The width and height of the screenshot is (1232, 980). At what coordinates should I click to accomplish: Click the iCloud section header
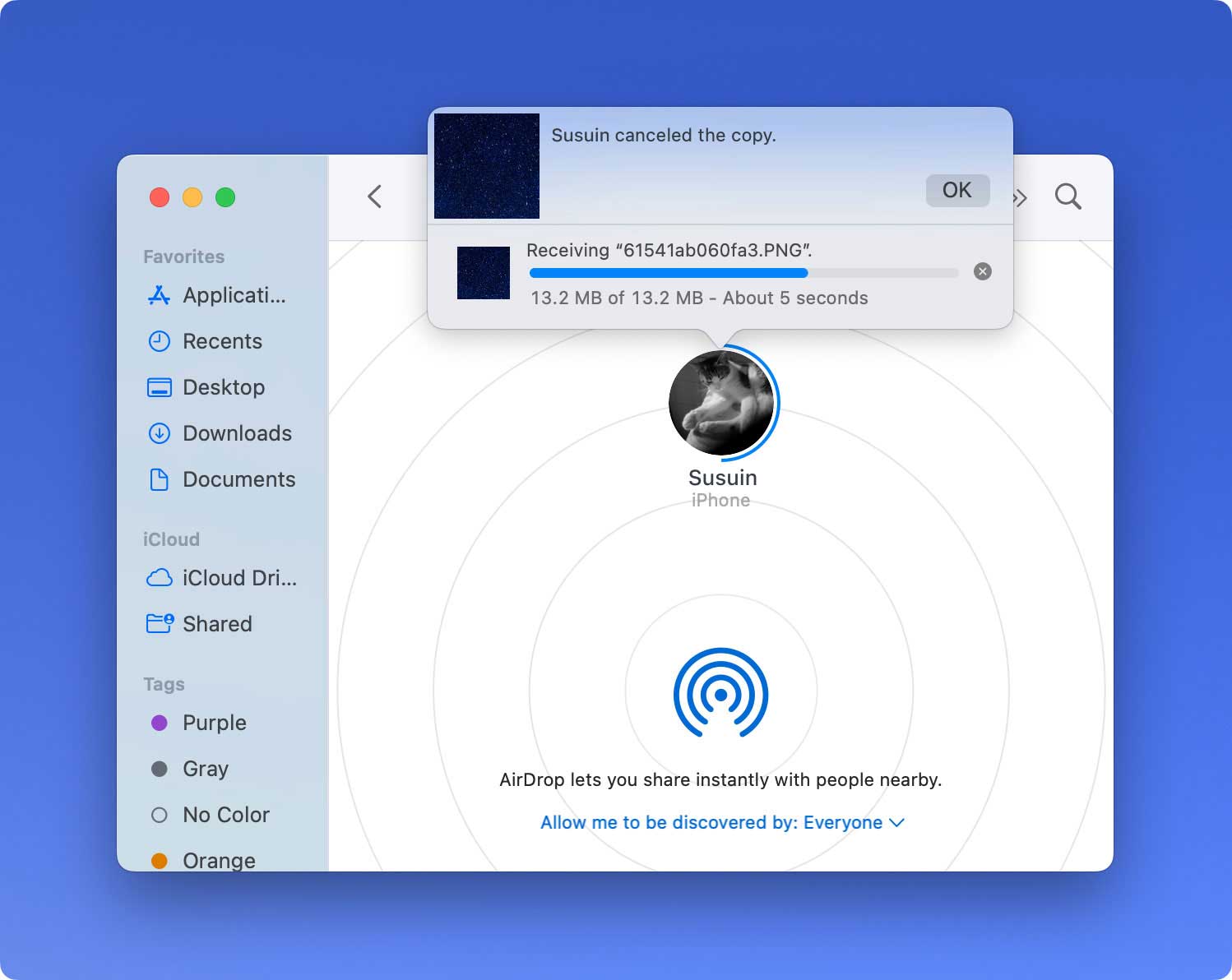(x=171, y=539)
